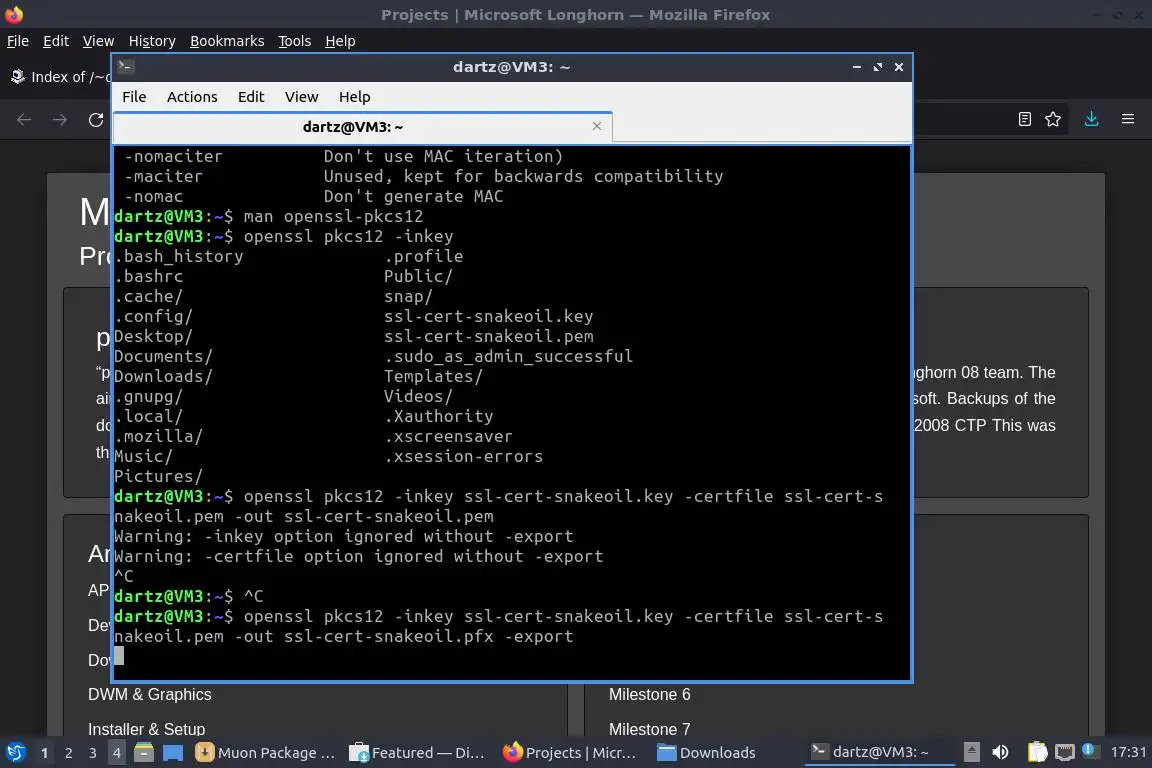Open Firefox Edit menu
The height and width of the screenshot is (768, 1152).
click(x=56, y=41)
